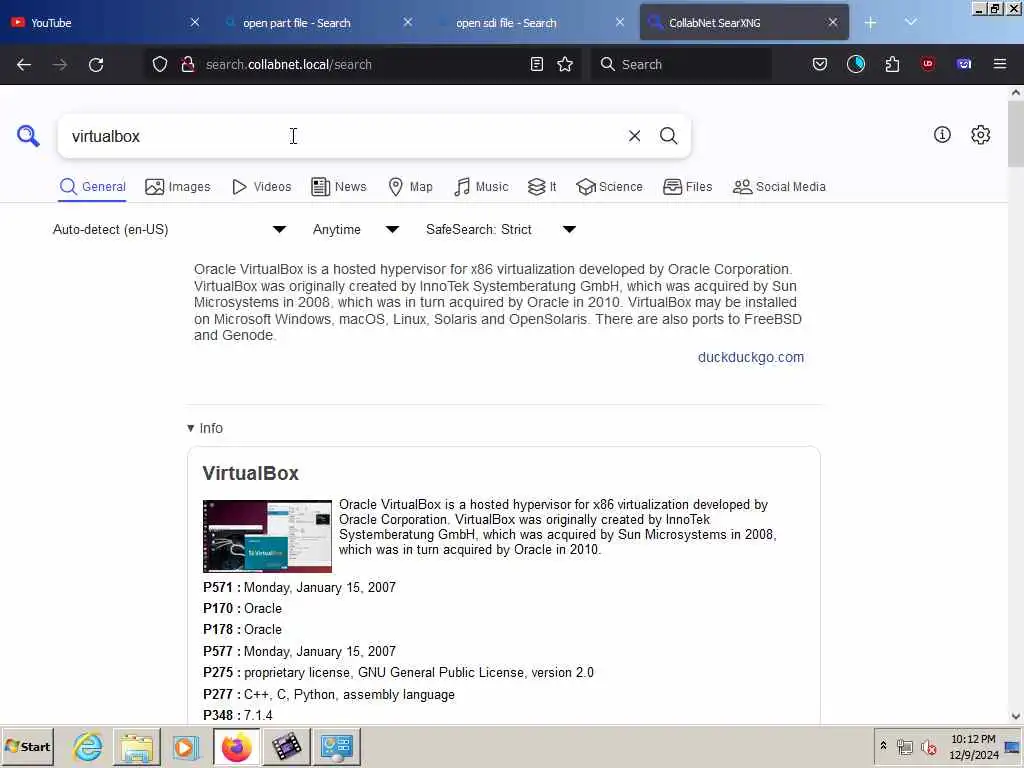Click the address bar URL
Image resolution: width=1024 pixels, height=768 pixels.
pos(289,65)
